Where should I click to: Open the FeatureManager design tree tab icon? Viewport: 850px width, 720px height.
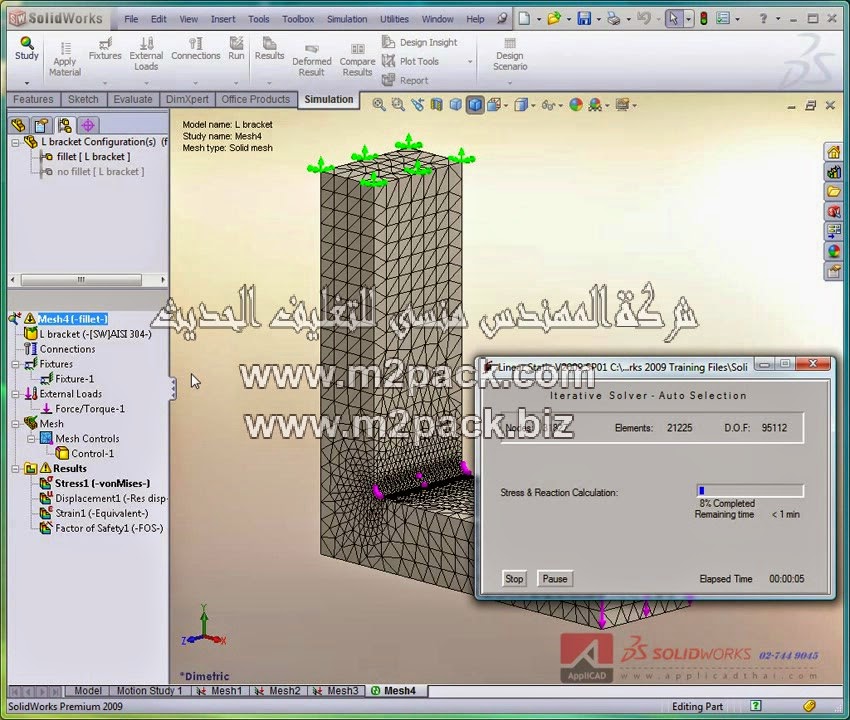[18, 126]
